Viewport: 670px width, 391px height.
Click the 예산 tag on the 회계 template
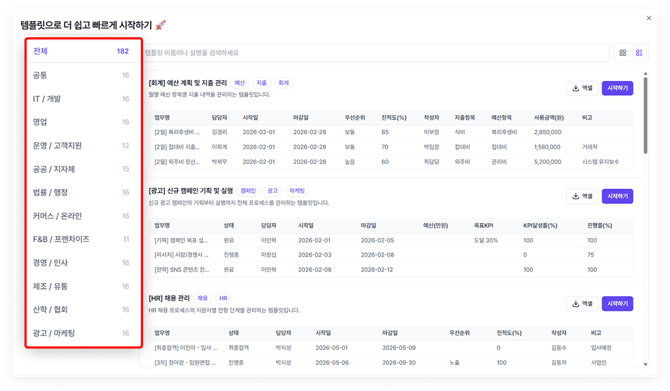pos(240,83)
